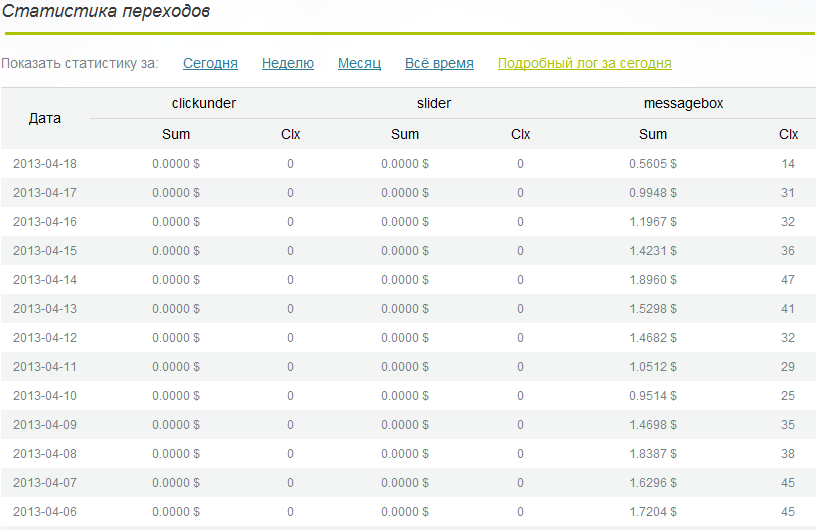This screenshot has height=530, width=816.
Task: Click the 'Sum' header under slider
Action: point(405,134)
